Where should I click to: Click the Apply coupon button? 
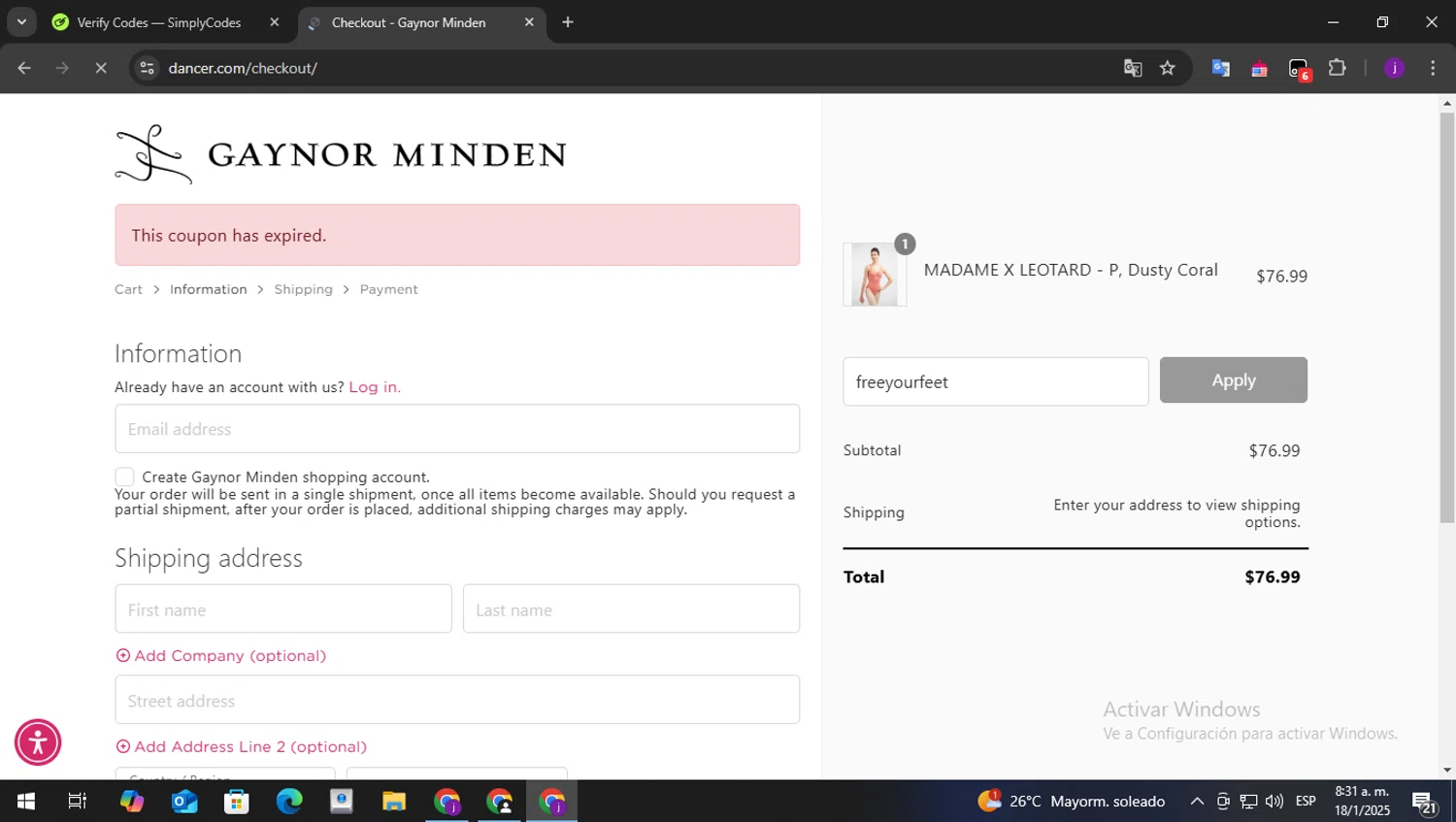pyautogui.click(x=1234, y=380)
